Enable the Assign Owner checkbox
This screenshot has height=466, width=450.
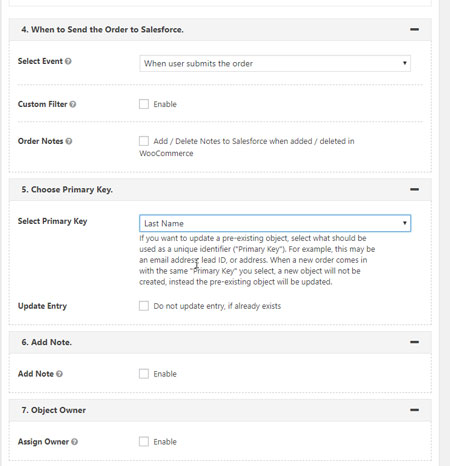(x=144, y=442)
